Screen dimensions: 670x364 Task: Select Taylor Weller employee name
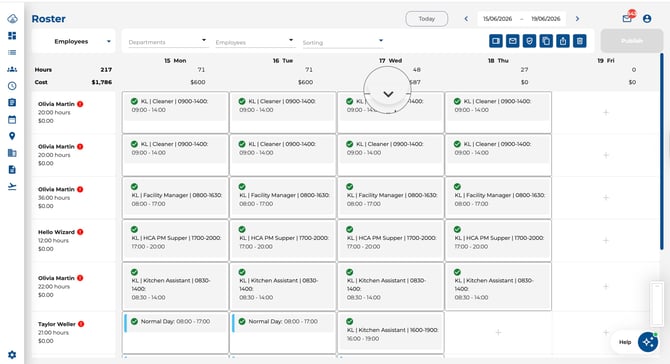point(57,324)
